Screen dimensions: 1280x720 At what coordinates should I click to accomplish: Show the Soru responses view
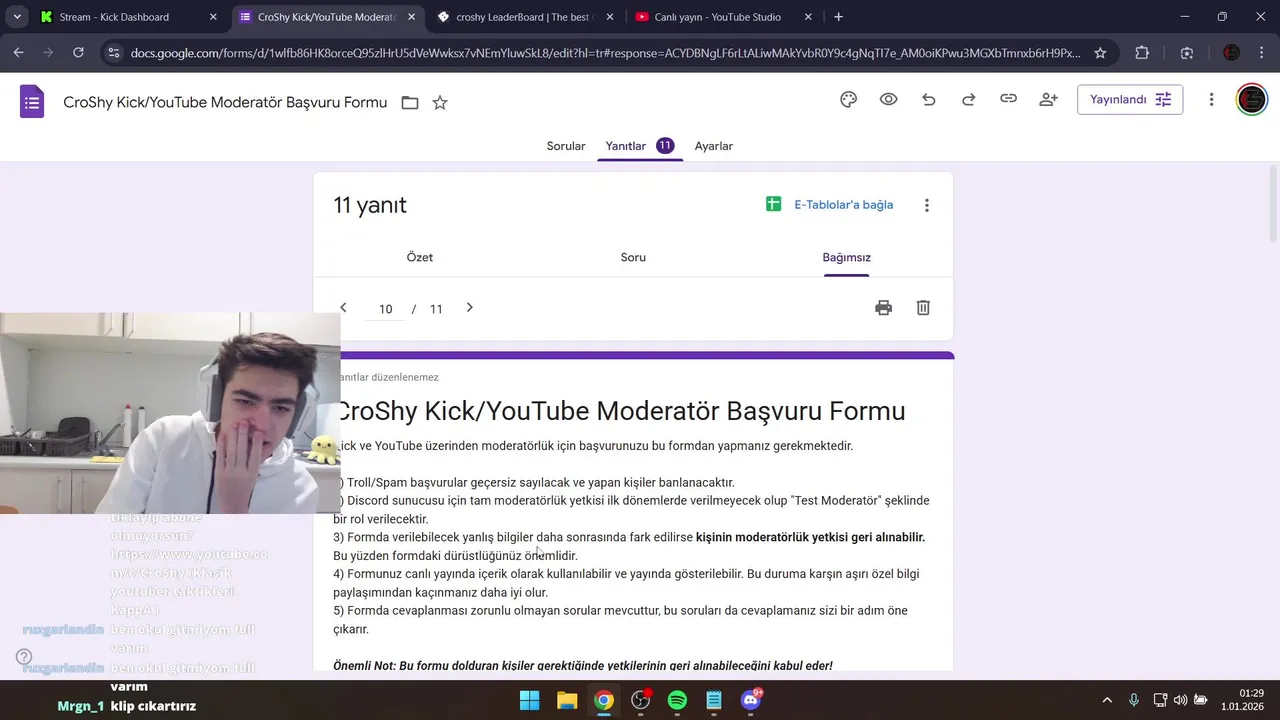(x=633, y=257)
